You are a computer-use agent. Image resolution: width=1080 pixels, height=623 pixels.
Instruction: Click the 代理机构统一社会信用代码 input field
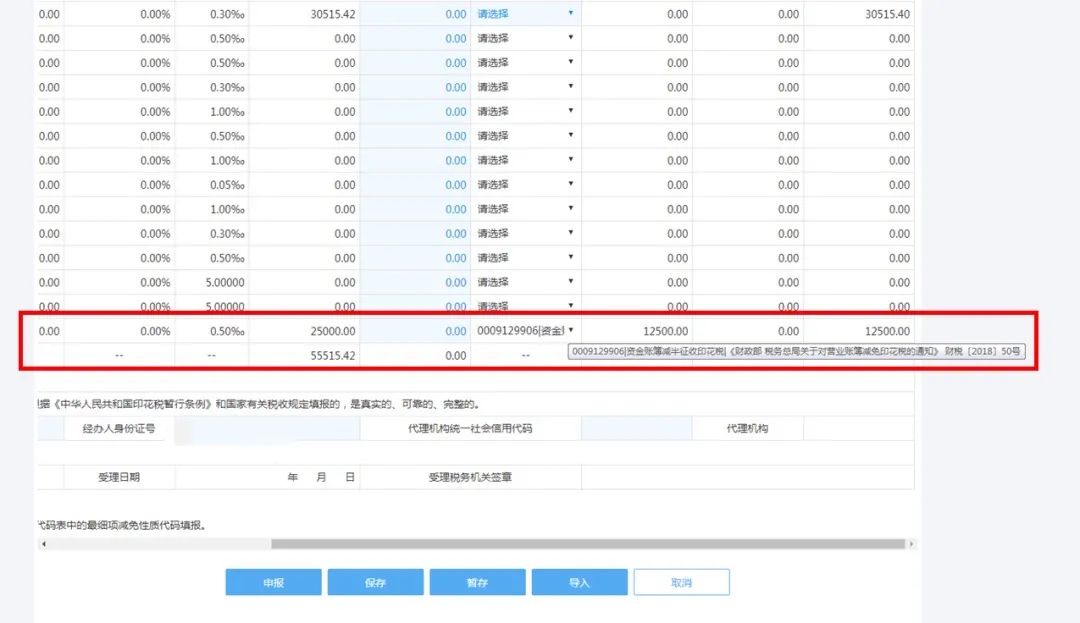pyautogui.click(x=636, y=429)
